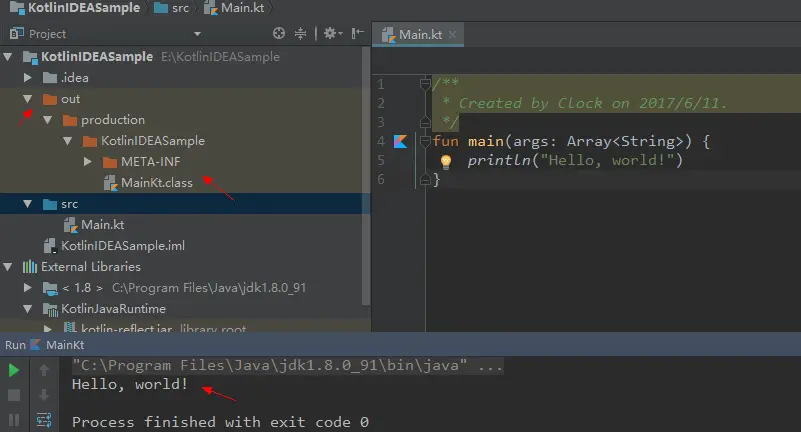Select MainKt.class file
The height and width of the screenshot is (432, 801).
coord(184,183)
